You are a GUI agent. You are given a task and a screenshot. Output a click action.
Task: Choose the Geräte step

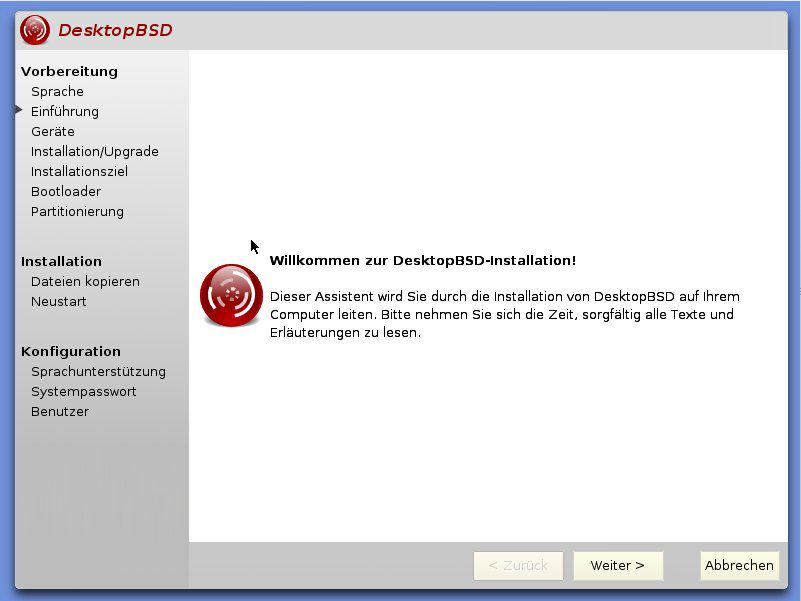pyautogui.click(x=53, y=132)
